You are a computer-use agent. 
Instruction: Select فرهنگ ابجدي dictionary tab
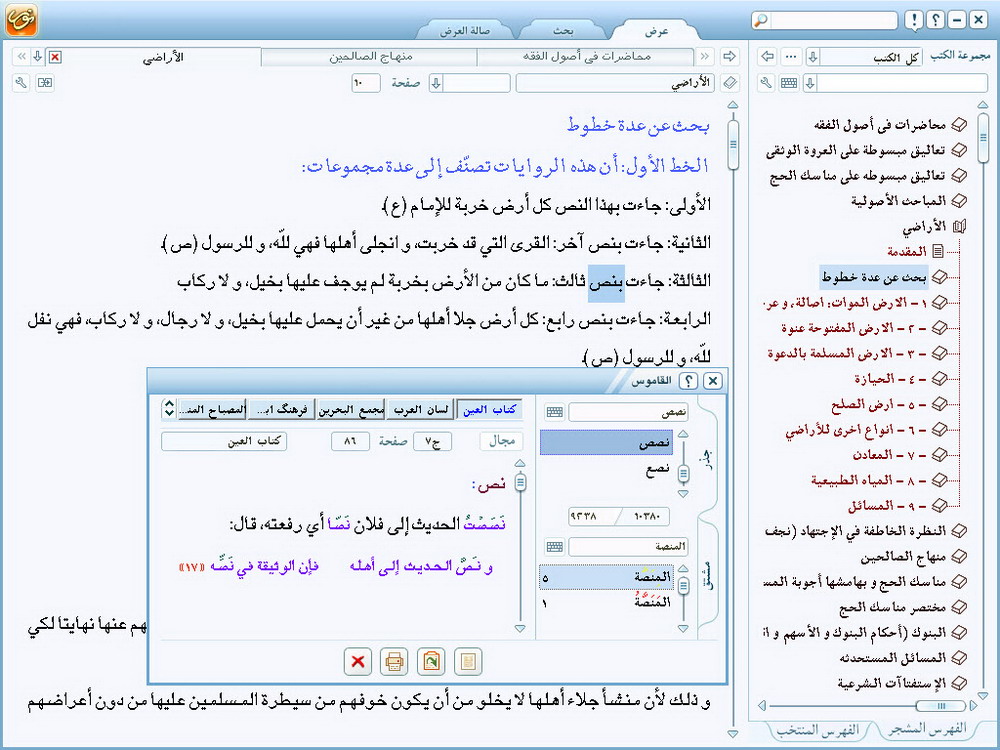[281, 409]
